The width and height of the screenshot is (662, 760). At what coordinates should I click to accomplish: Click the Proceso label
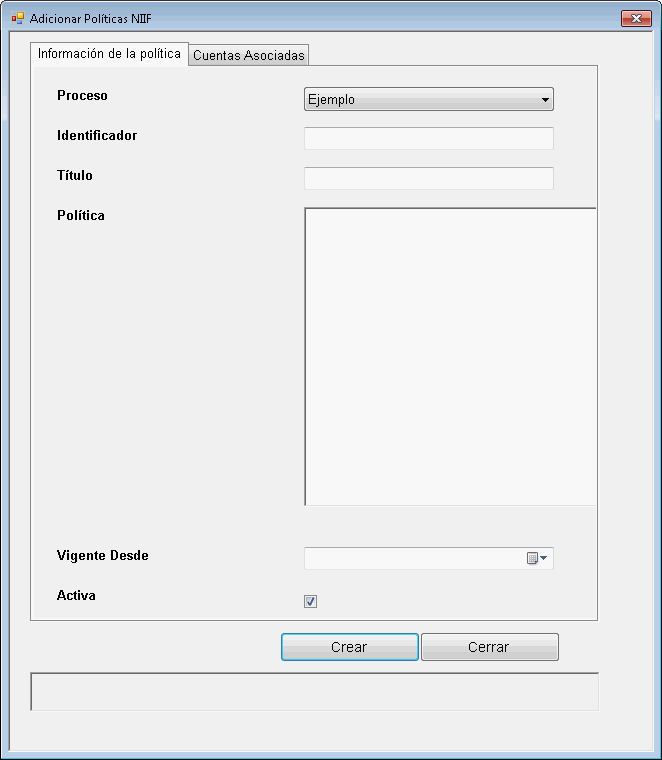[82, 96]
